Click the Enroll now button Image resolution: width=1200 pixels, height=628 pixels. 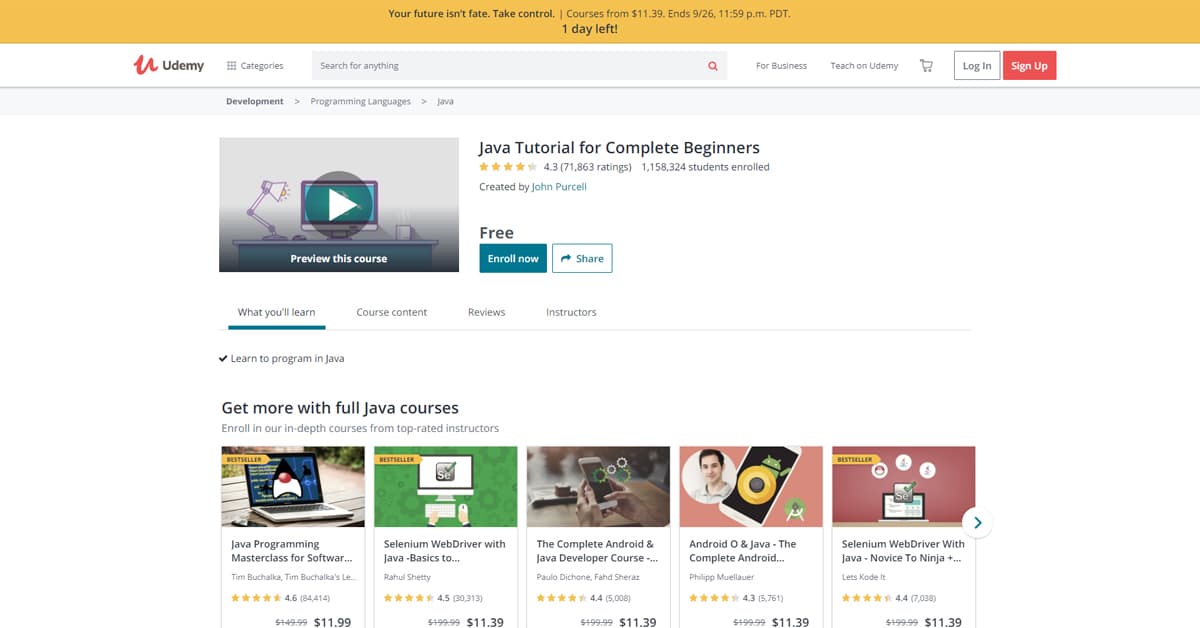pos(512,258)
